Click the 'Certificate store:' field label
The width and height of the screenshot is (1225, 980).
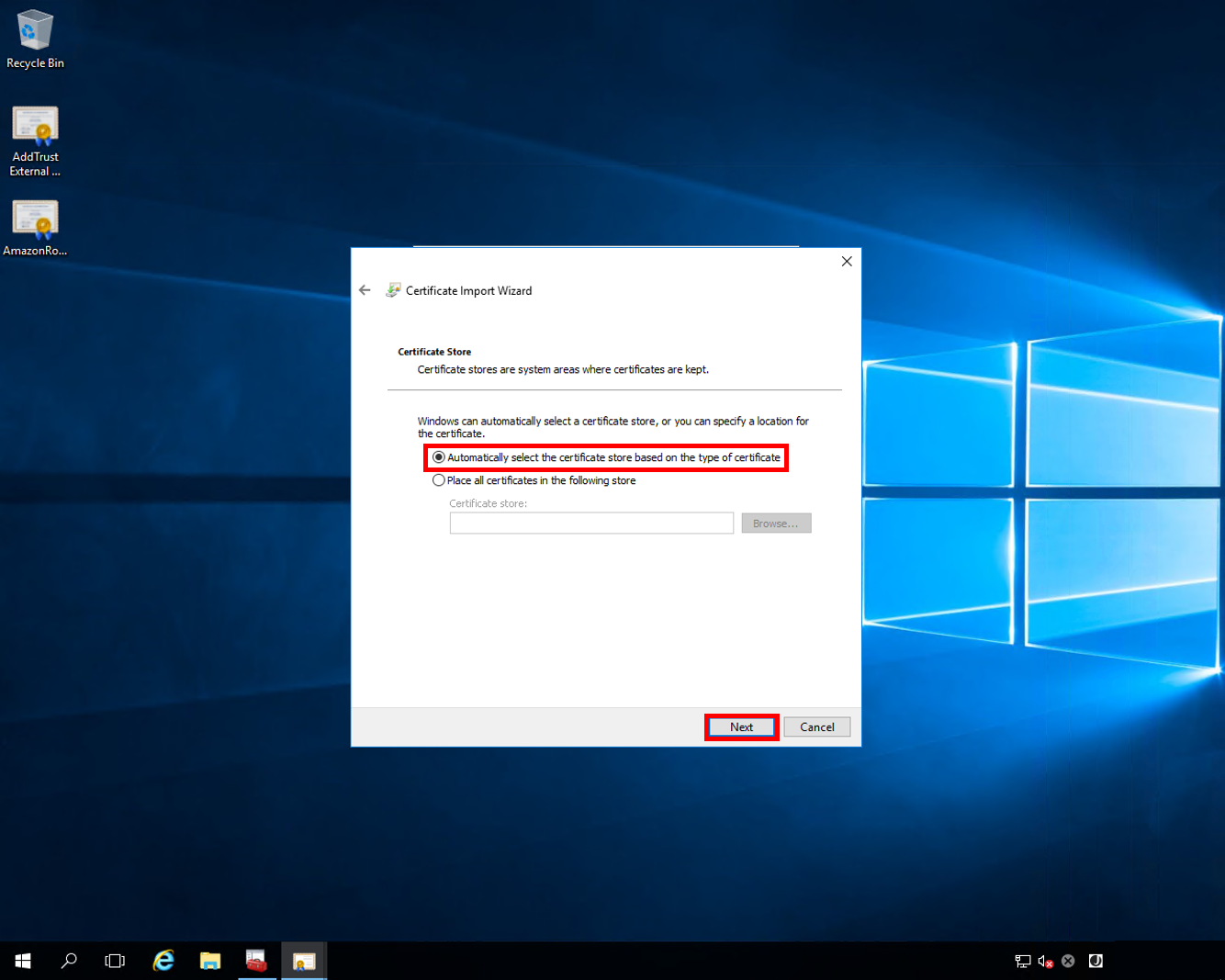[488, 503]
